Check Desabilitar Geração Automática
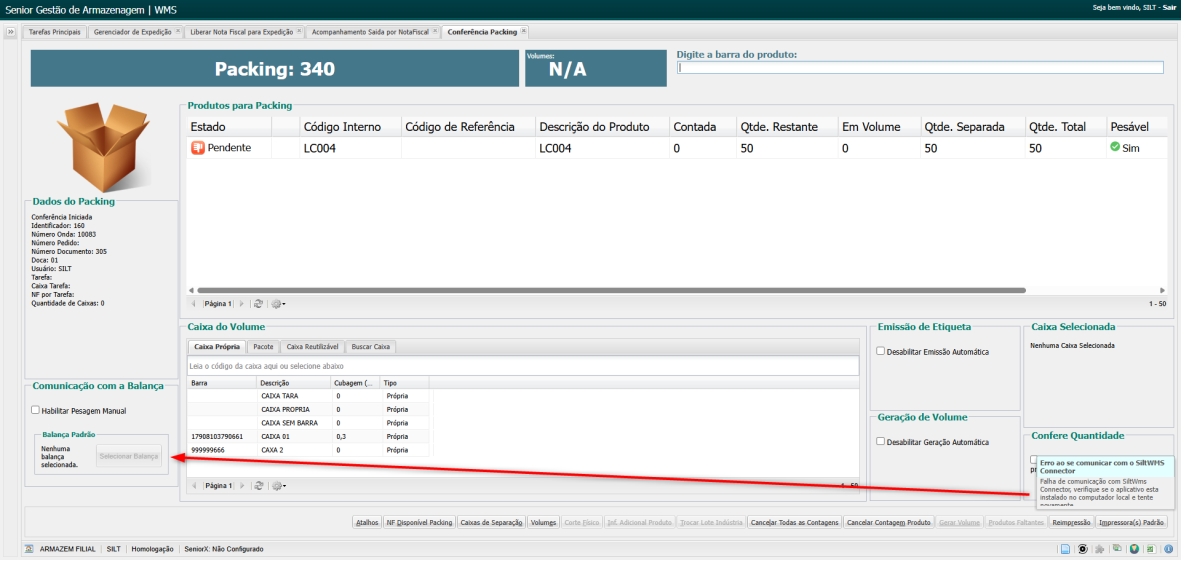Viewport: 1191px width, 570px height. pos(880,442)
